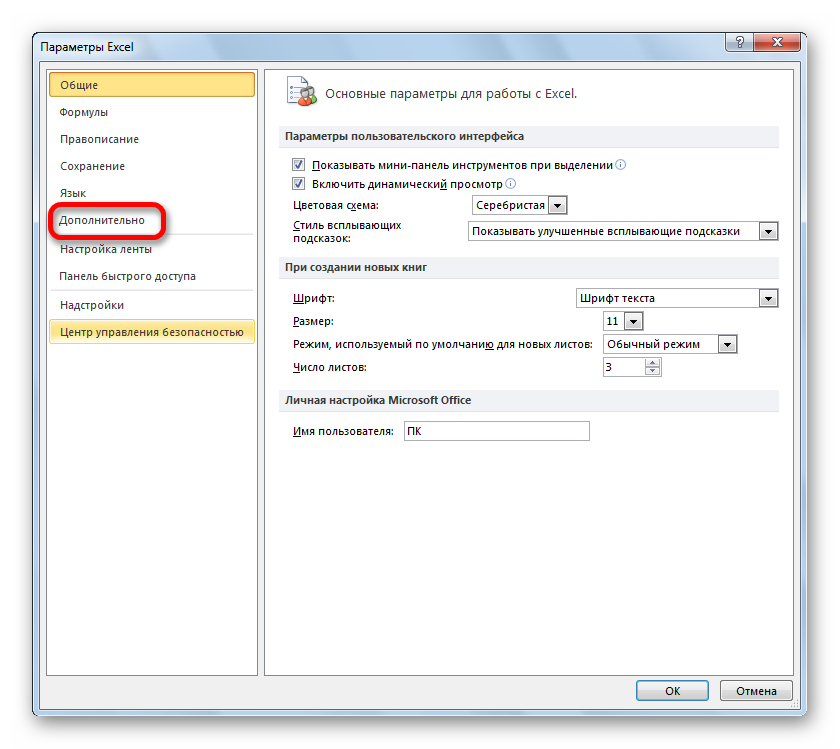Click the Excel options header icon

click(x=301, y=92)
